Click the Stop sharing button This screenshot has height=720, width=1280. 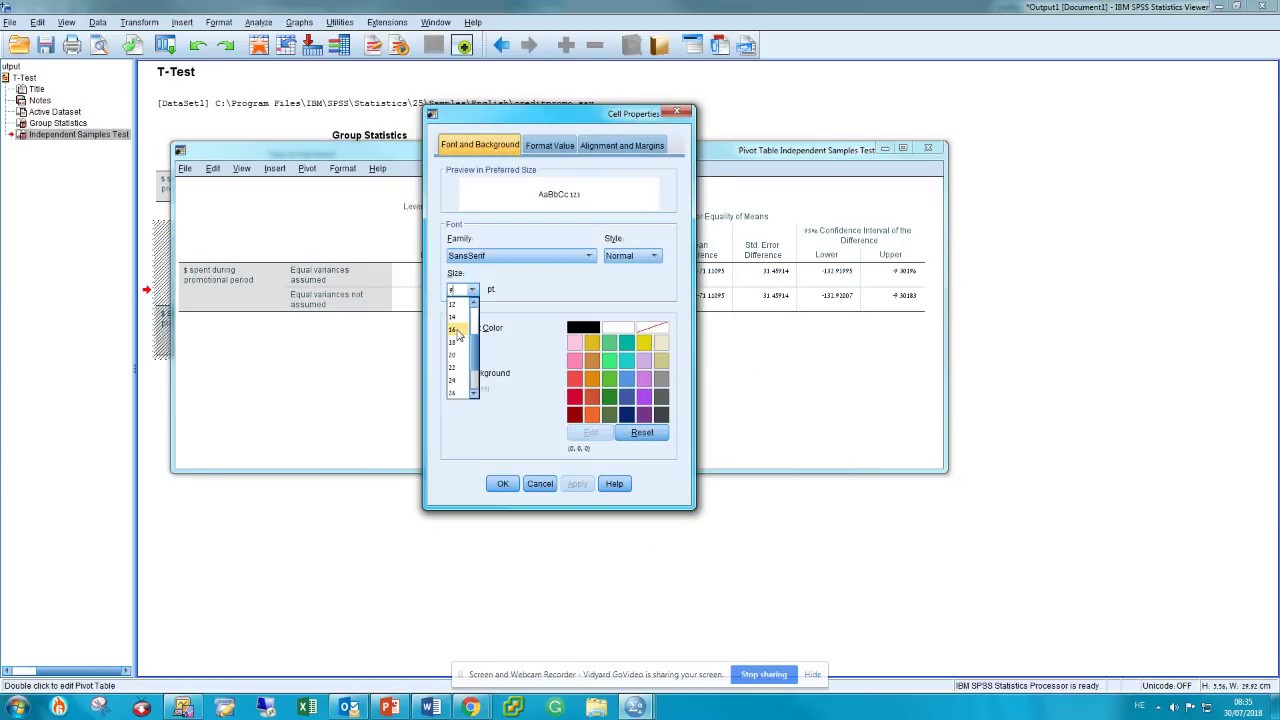click(x=764, y=675)
